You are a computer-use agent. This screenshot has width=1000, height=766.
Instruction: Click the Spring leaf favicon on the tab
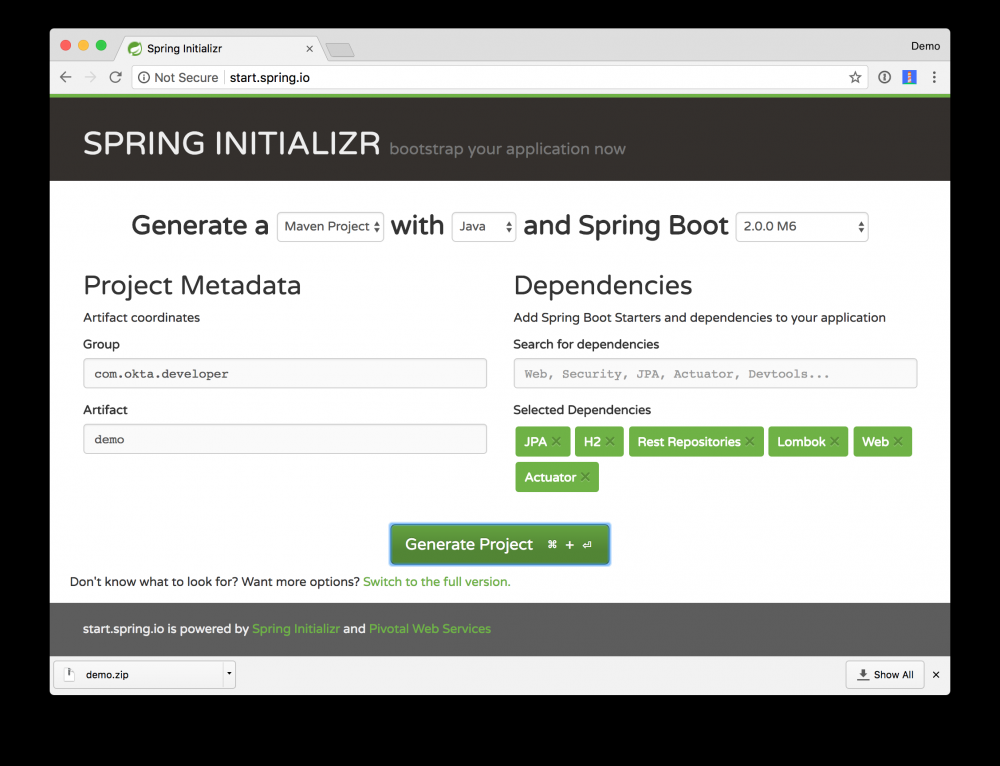(x=134, y=47)
